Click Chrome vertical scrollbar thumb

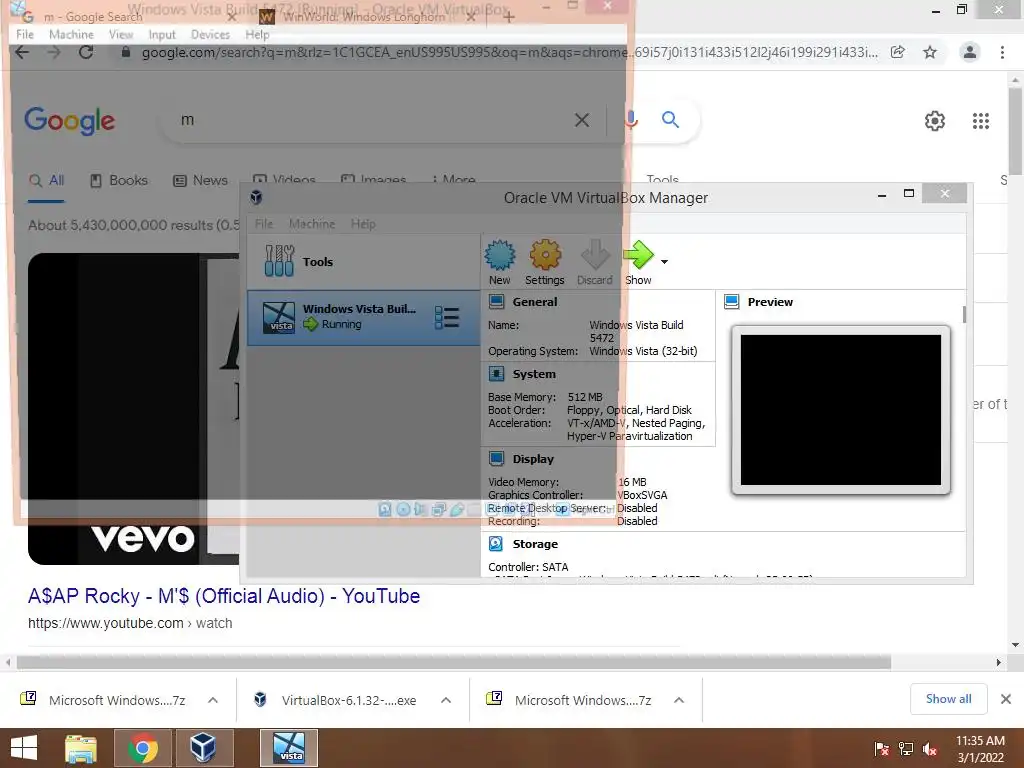click(1015, 131)
